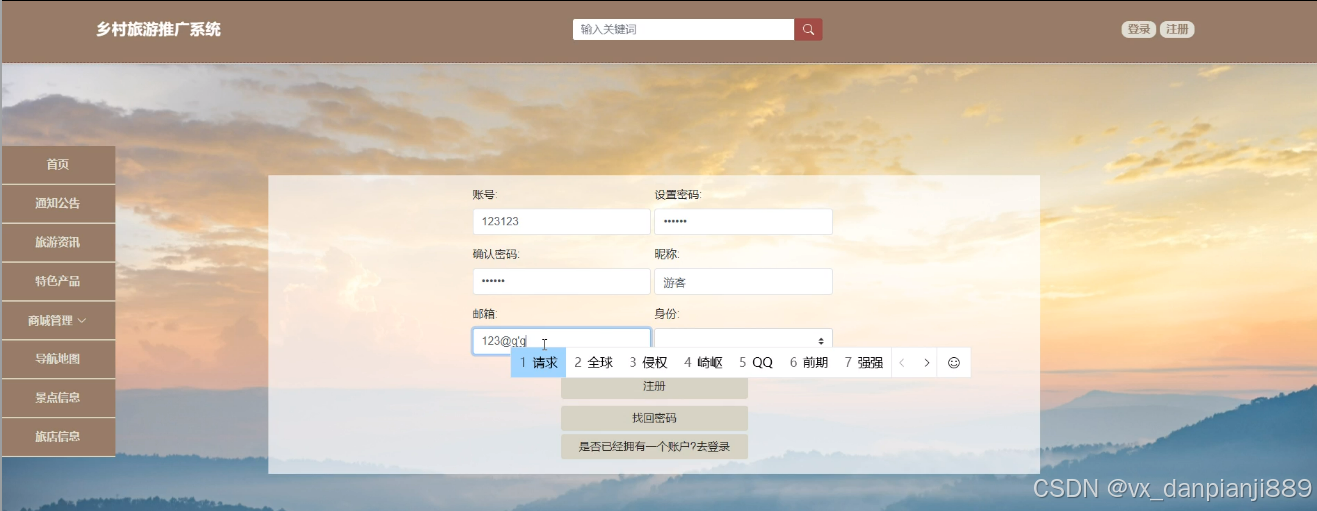Open 旅游资讯 in the sidebar

point(58,243)
